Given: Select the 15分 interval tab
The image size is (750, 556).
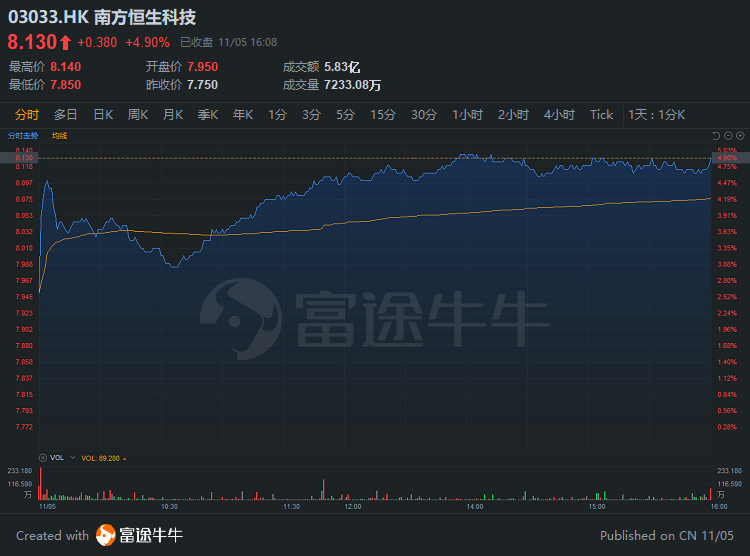Looking at the screenshot, I should (x=383, y=115).
